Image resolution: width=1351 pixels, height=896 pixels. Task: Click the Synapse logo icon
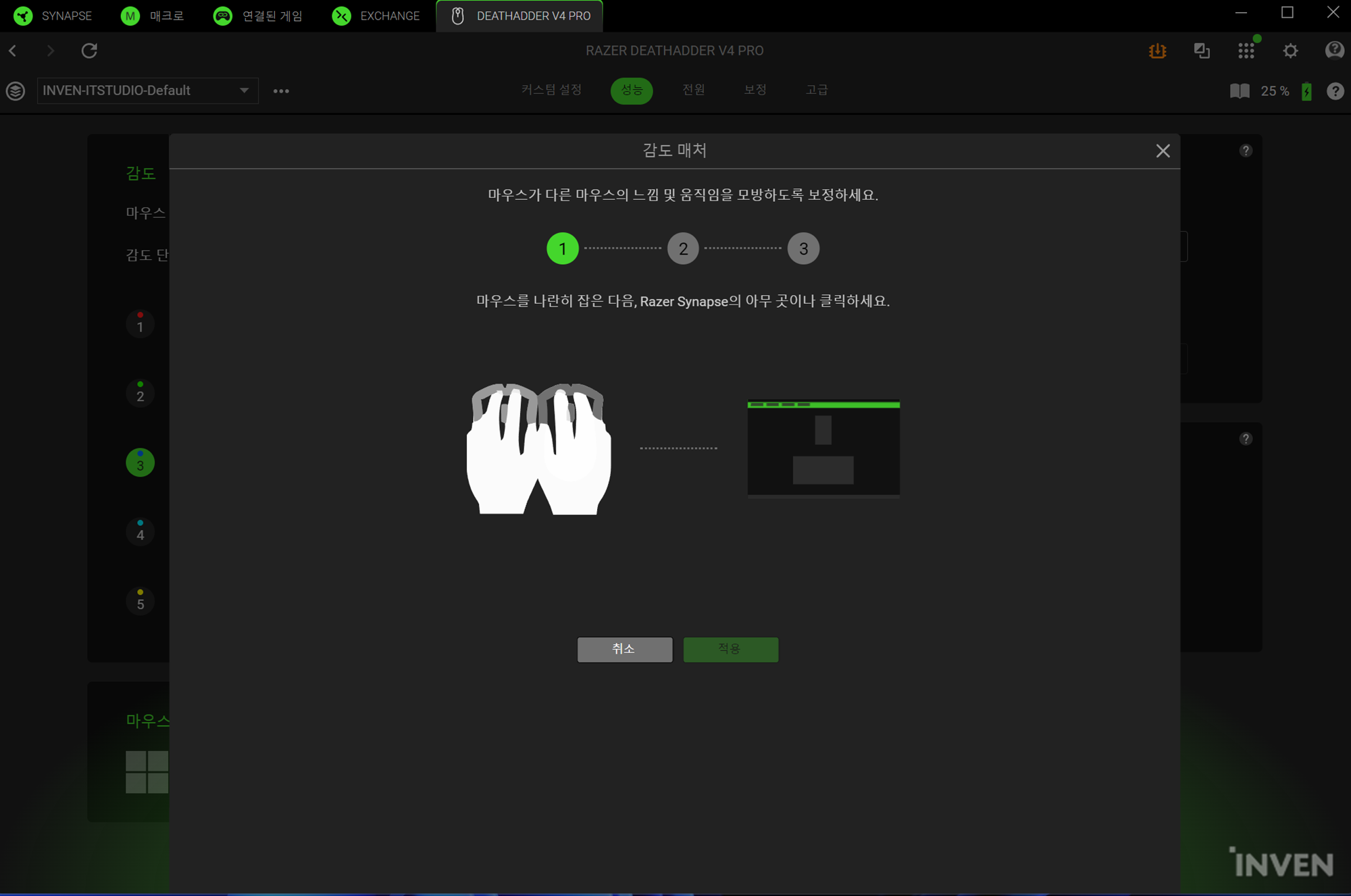(x=23, y=16)
